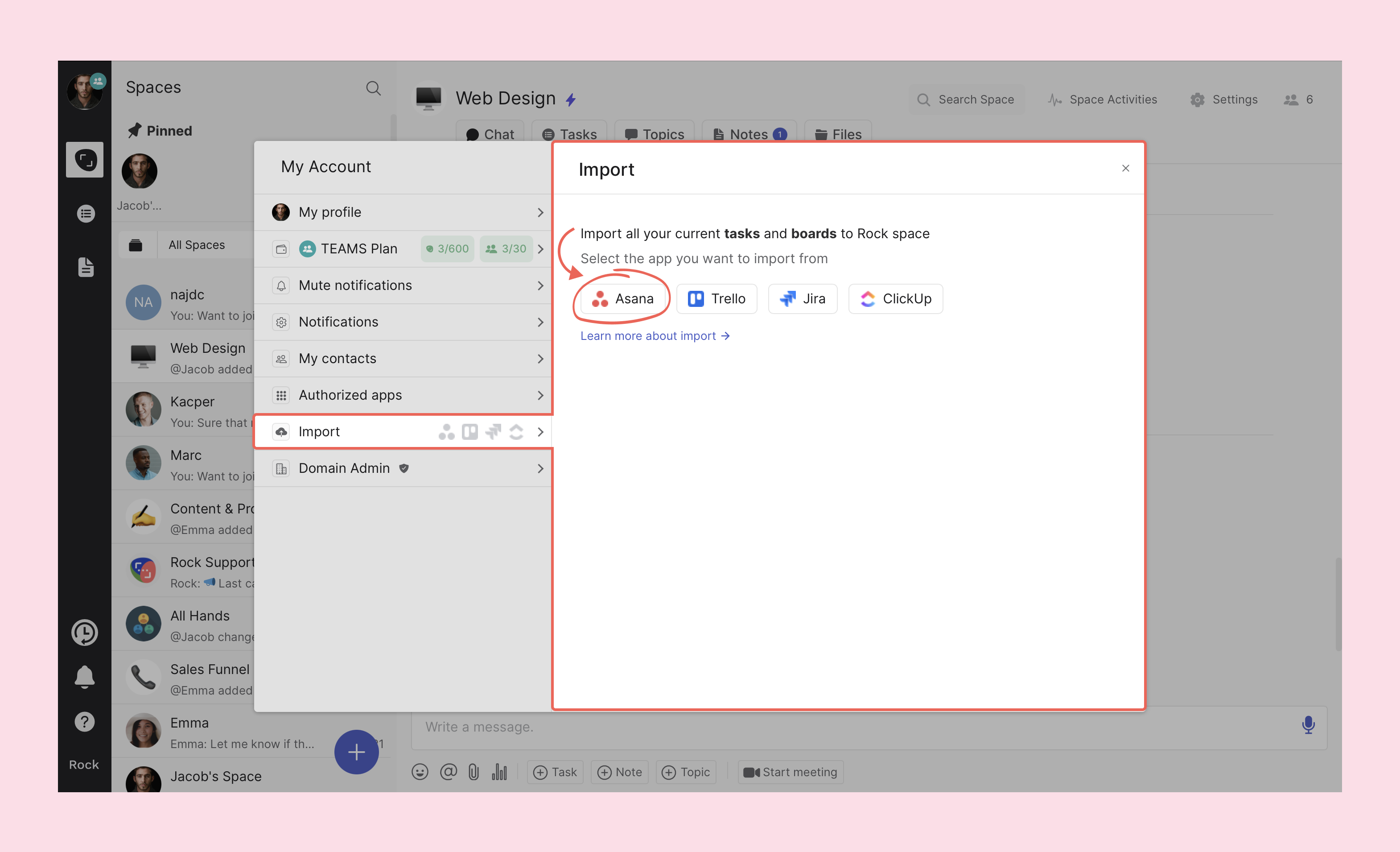Open the emoji picker icon

420,772
